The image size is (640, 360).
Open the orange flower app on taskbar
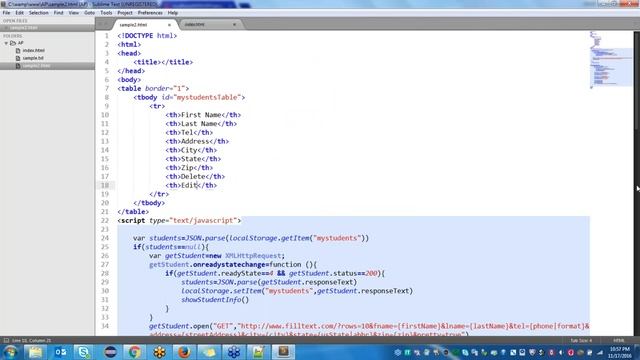click(x=160, y=352)
